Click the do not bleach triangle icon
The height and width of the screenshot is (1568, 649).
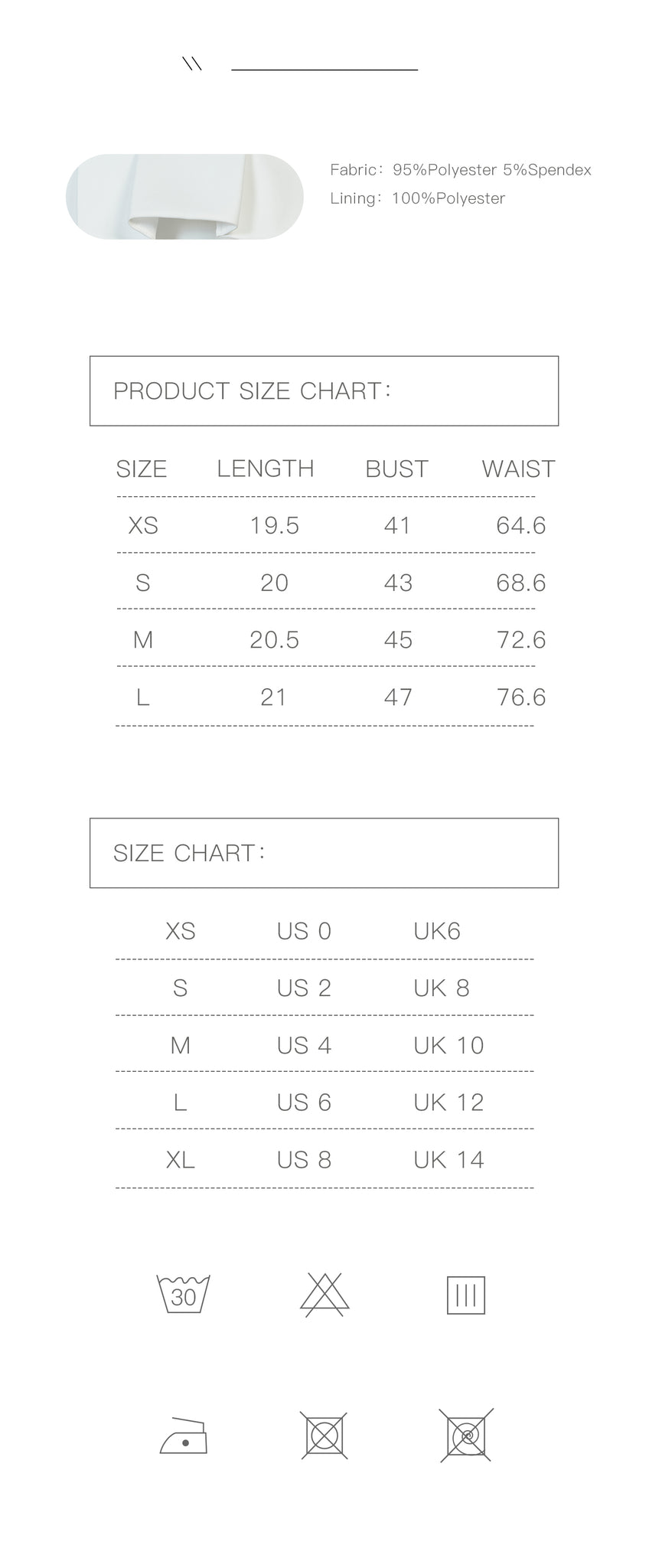[x=324, y=1295]
